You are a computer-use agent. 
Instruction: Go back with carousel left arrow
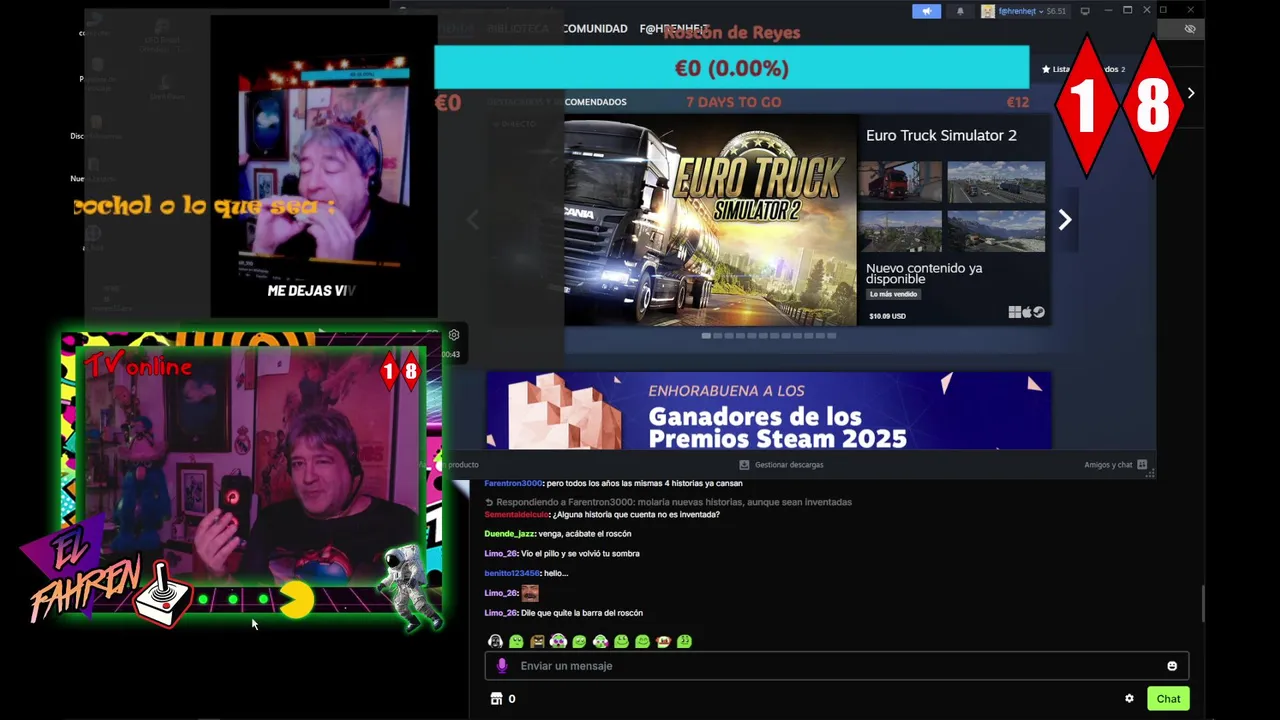[473, 220]
